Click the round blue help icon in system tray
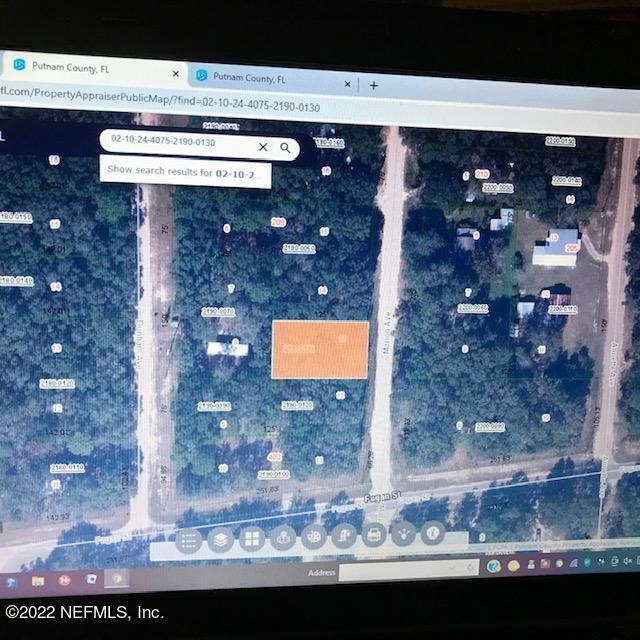The height and width of the screenshot is (640, 640). pyautogui.click(x=494, y=566)
